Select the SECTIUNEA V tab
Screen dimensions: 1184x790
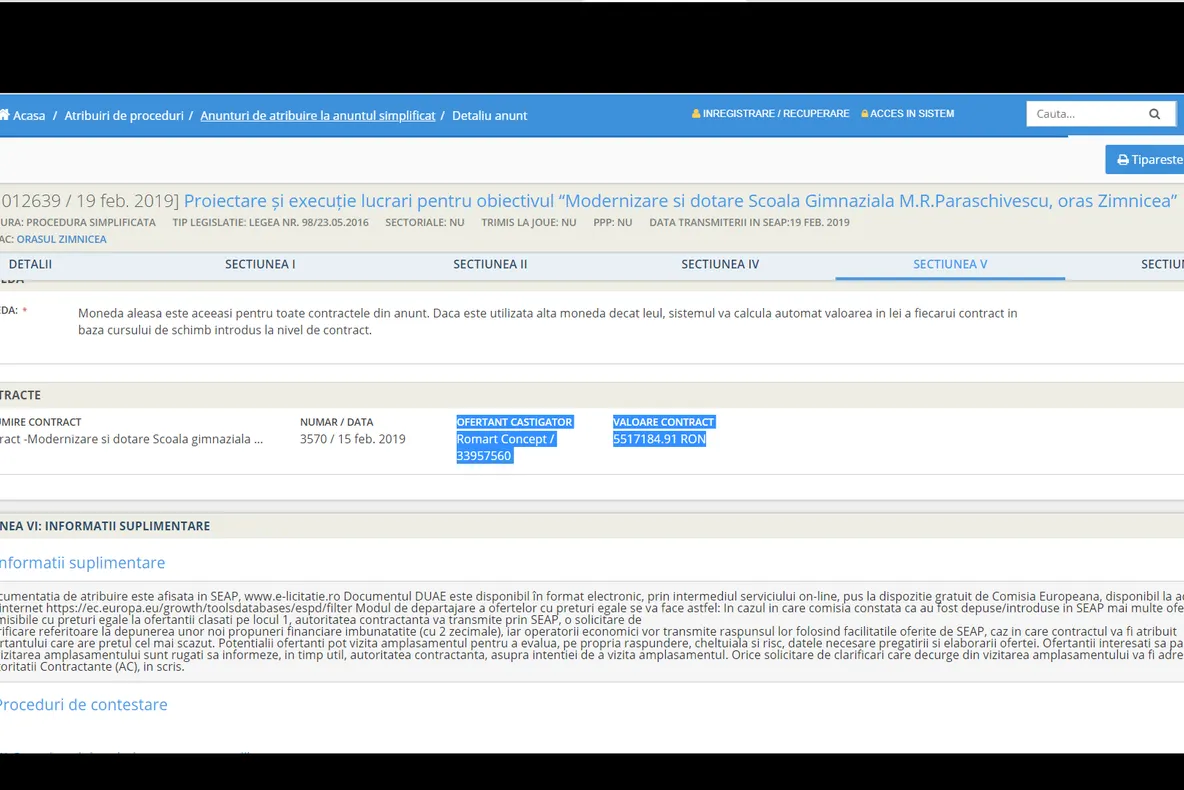click(x=950, y=264)
